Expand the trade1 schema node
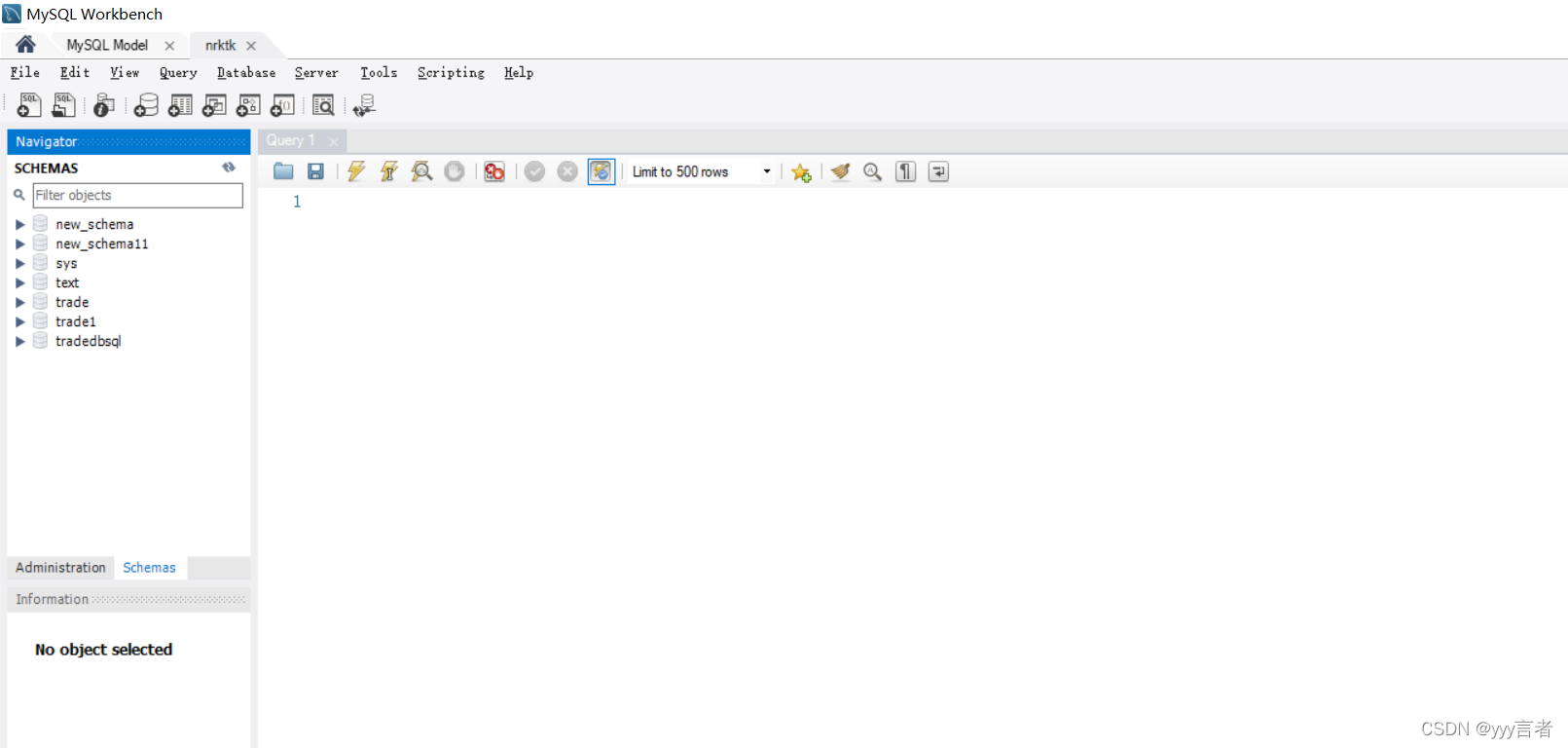This screenshot has width=1568, height=748. tap(19, 321)
